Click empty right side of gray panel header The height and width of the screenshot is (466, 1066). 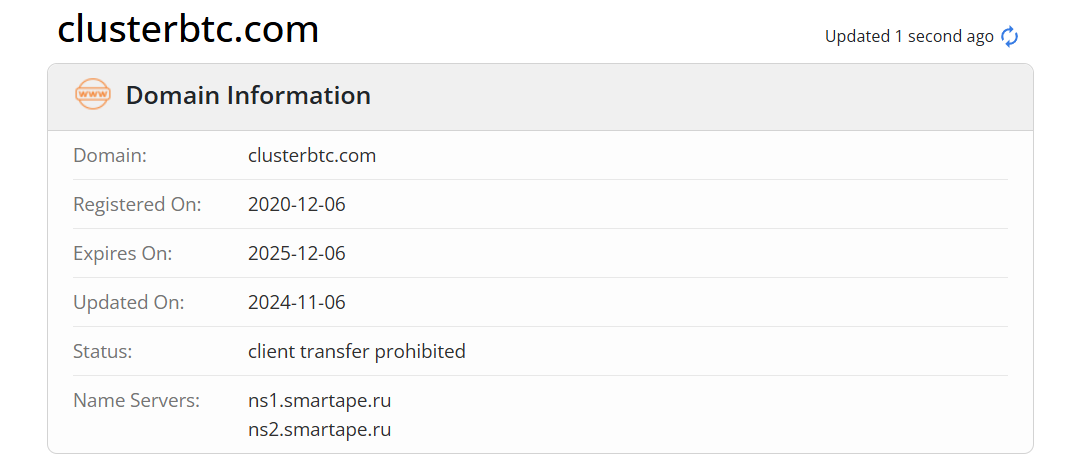pos(750,96)
